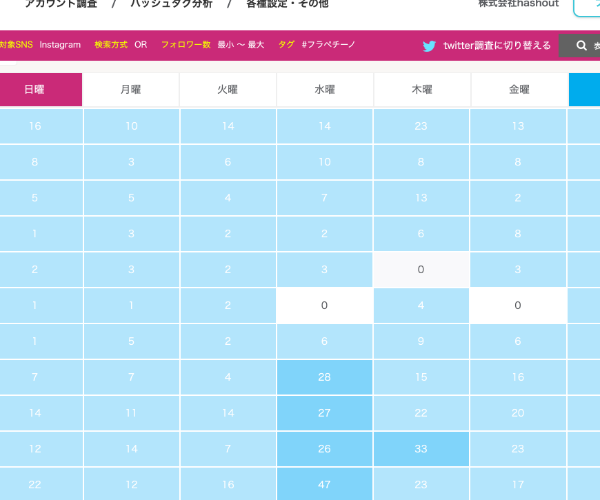
Task: Click the cell with value 47
Action: (x=324, y=484)
